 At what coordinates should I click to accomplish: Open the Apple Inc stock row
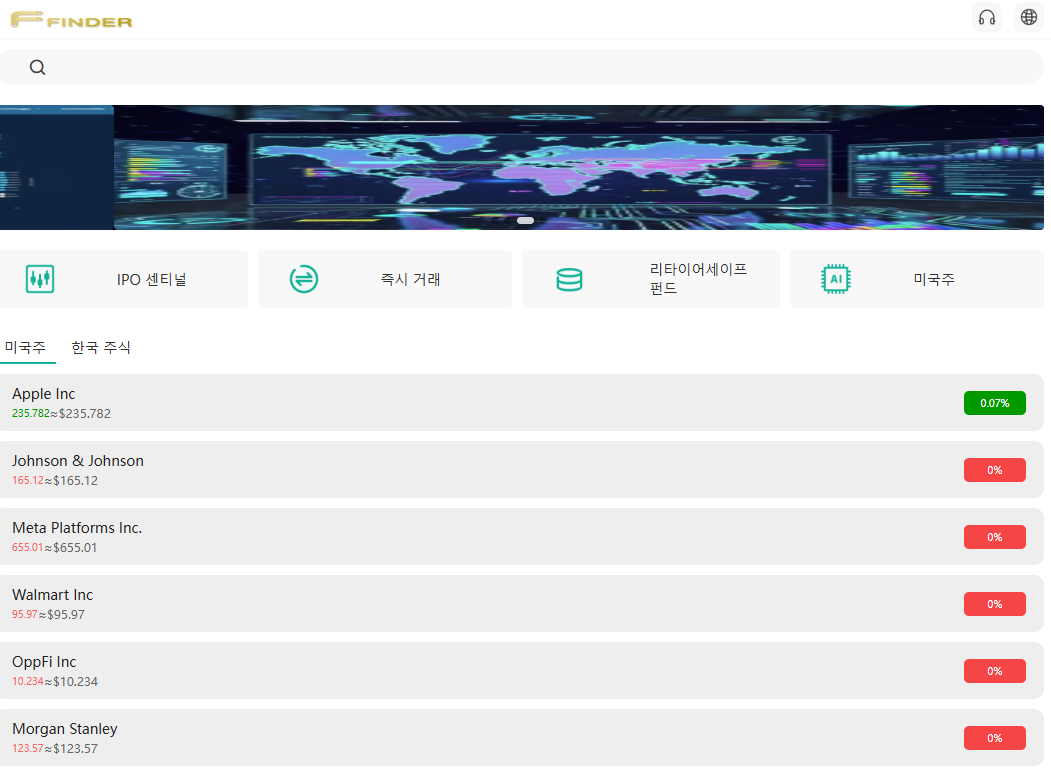point(521,403)
